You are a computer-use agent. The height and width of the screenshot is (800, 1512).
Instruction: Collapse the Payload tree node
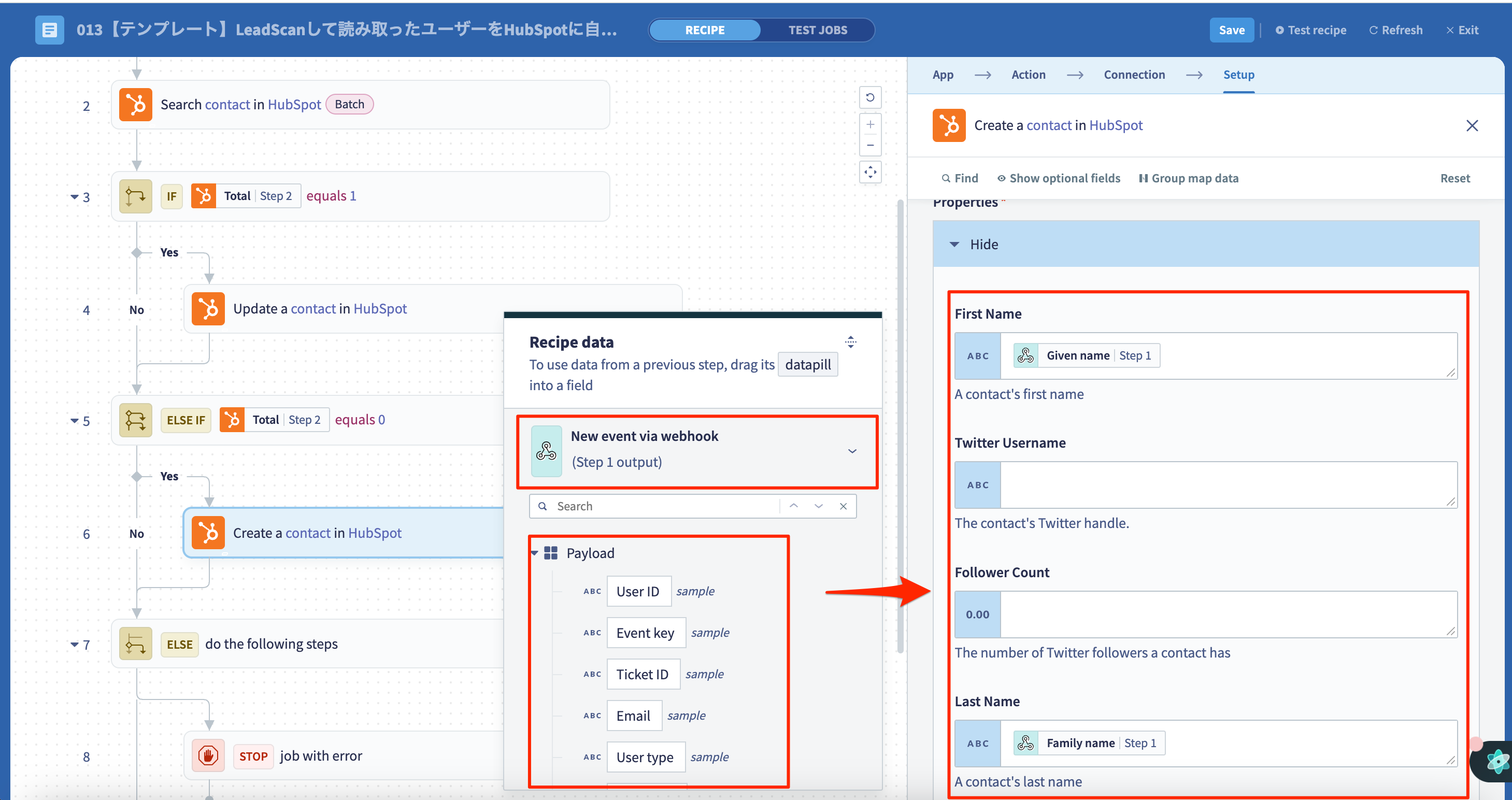[535, 553]
